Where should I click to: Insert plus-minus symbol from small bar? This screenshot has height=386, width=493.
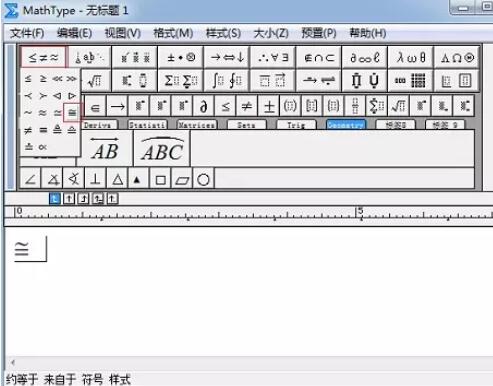click(x=269, y=107)
